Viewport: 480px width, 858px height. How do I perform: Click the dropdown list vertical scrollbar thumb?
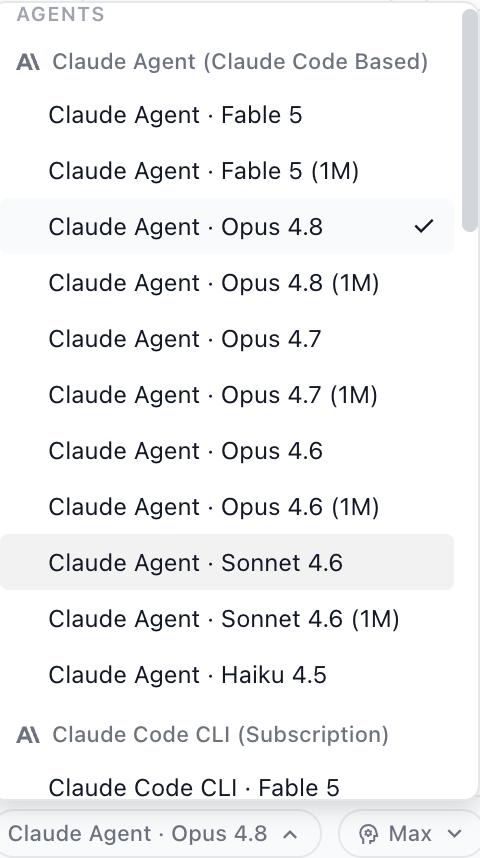click(470, 120)
